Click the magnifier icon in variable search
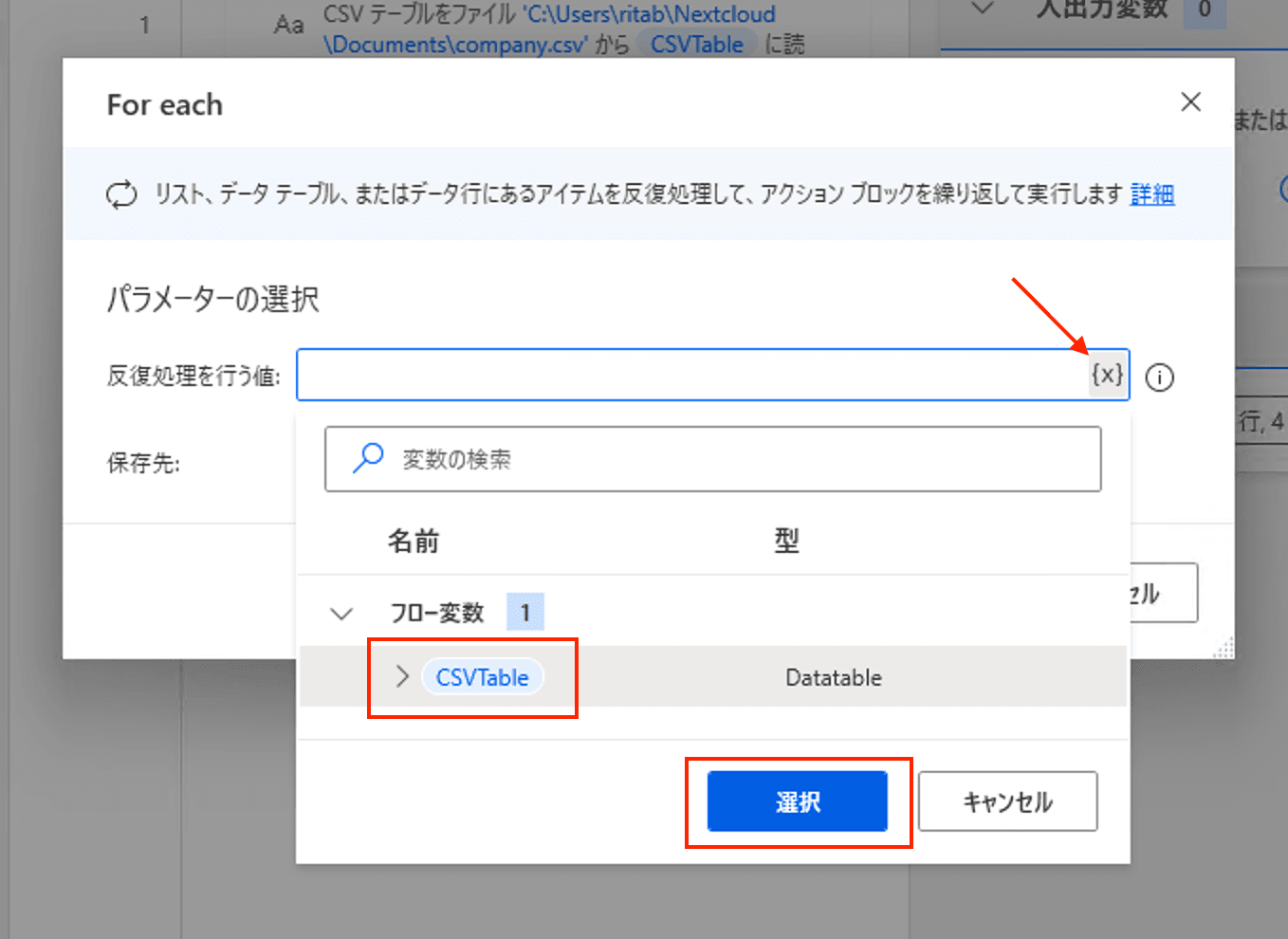Image resolution: width=1288 pixels, height=939 pixels. point(368,458)
